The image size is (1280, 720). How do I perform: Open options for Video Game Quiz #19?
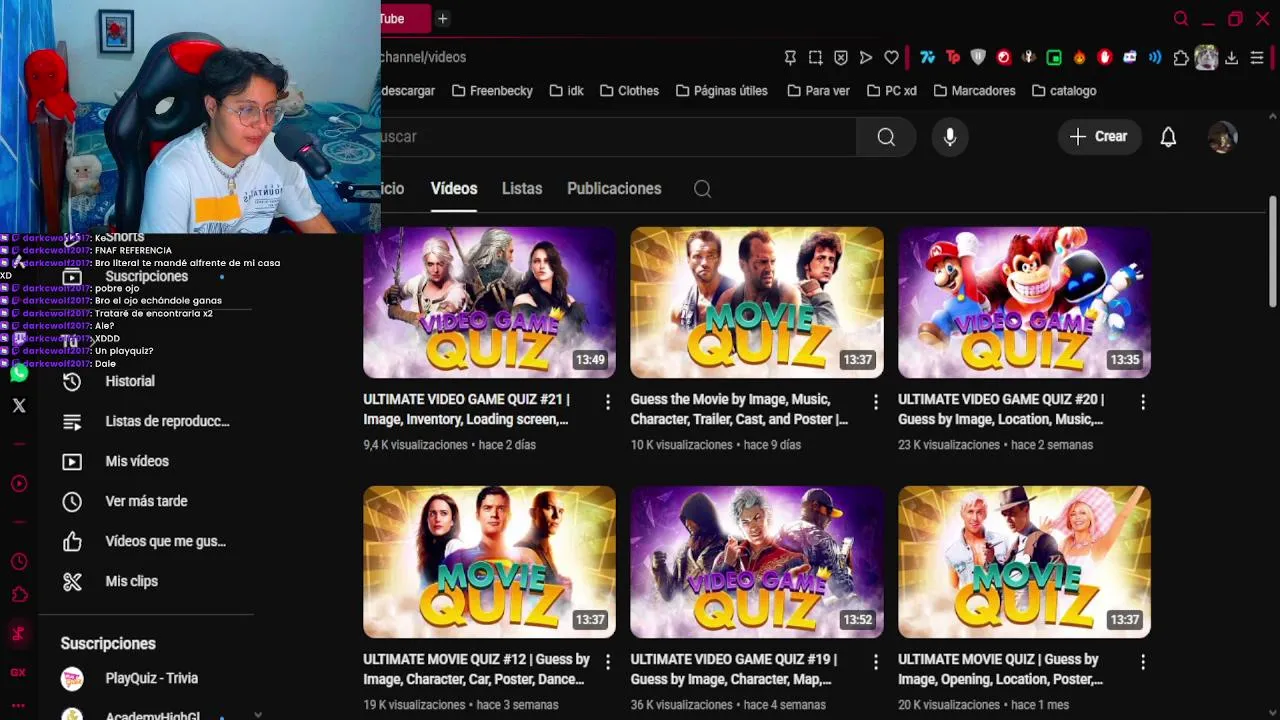(875, 662)
